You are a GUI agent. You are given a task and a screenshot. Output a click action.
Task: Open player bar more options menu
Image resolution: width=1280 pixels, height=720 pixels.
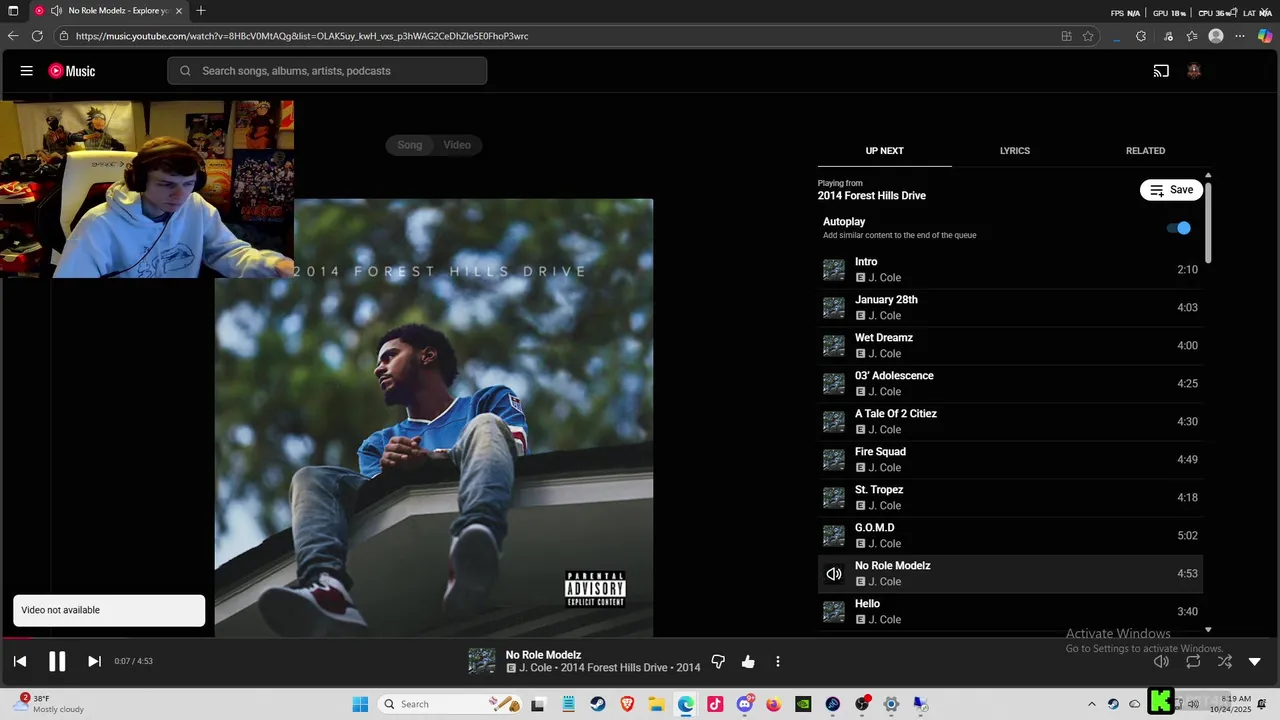pos(778,661)
